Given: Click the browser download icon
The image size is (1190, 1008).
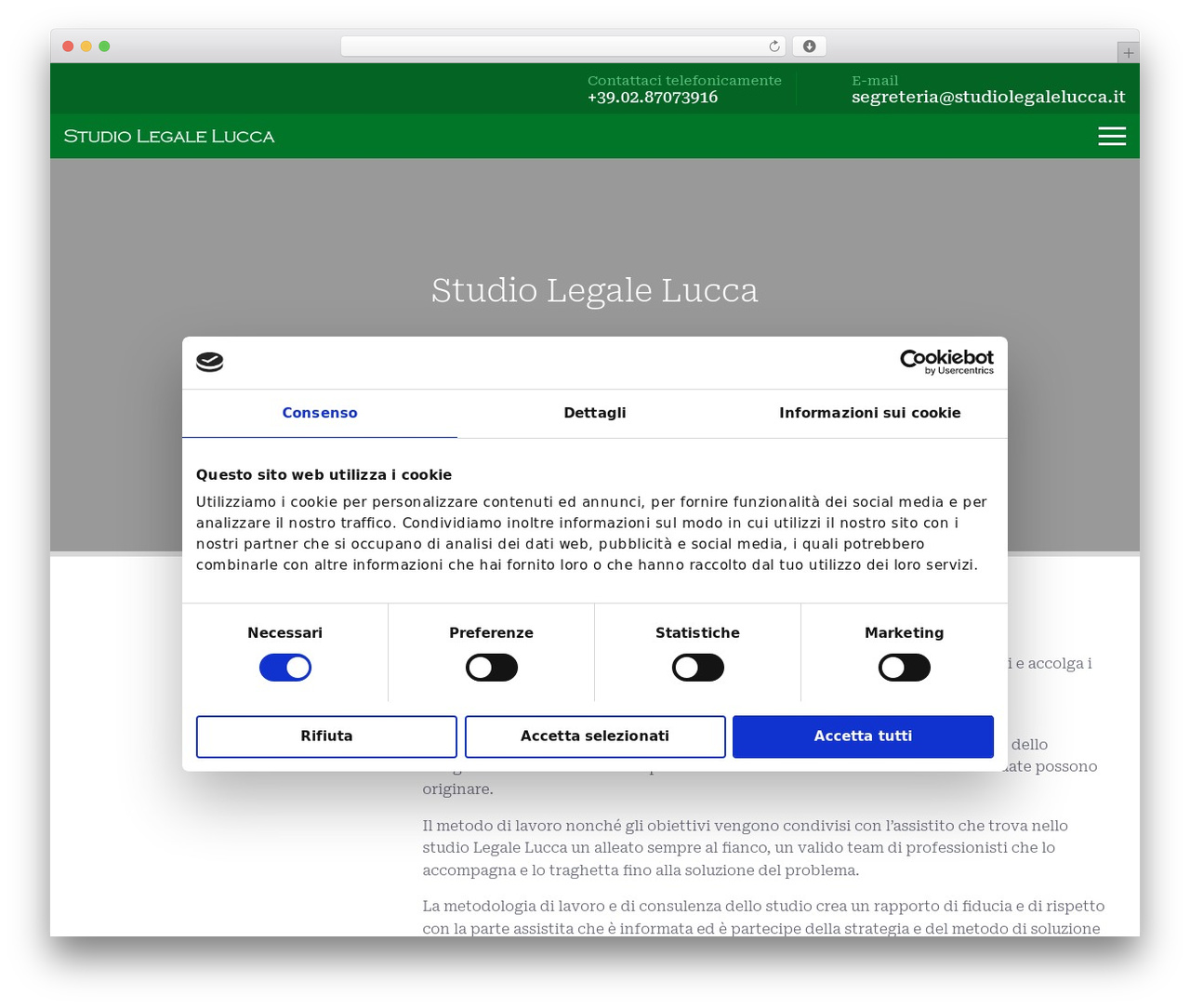Looking at the screenshot, I should point(809,46).
